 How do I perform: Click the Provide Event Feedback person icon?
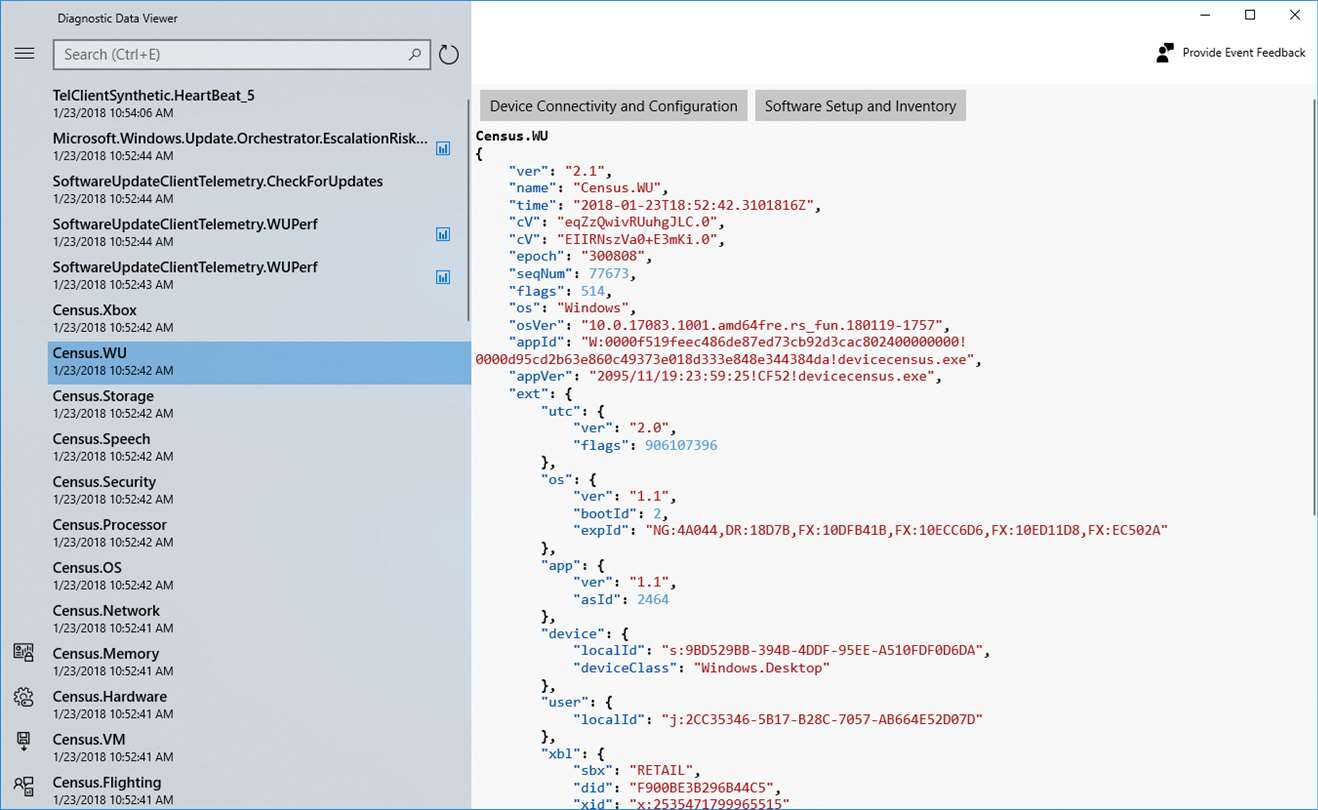point(1164,53)
